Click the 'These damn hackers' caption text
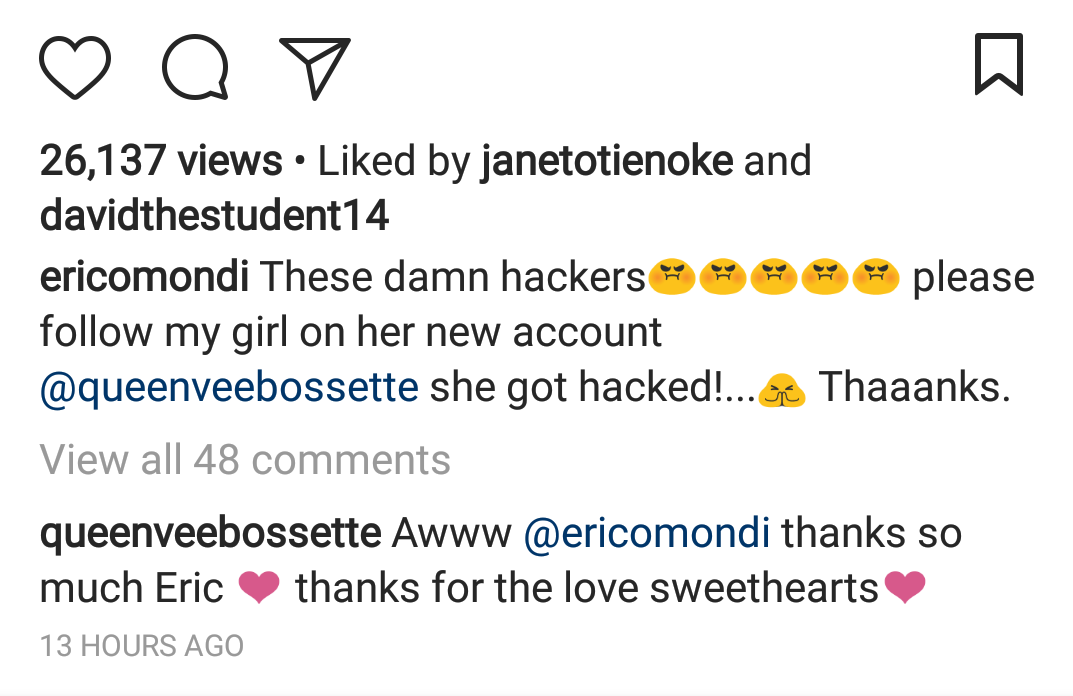 (452, 277)
